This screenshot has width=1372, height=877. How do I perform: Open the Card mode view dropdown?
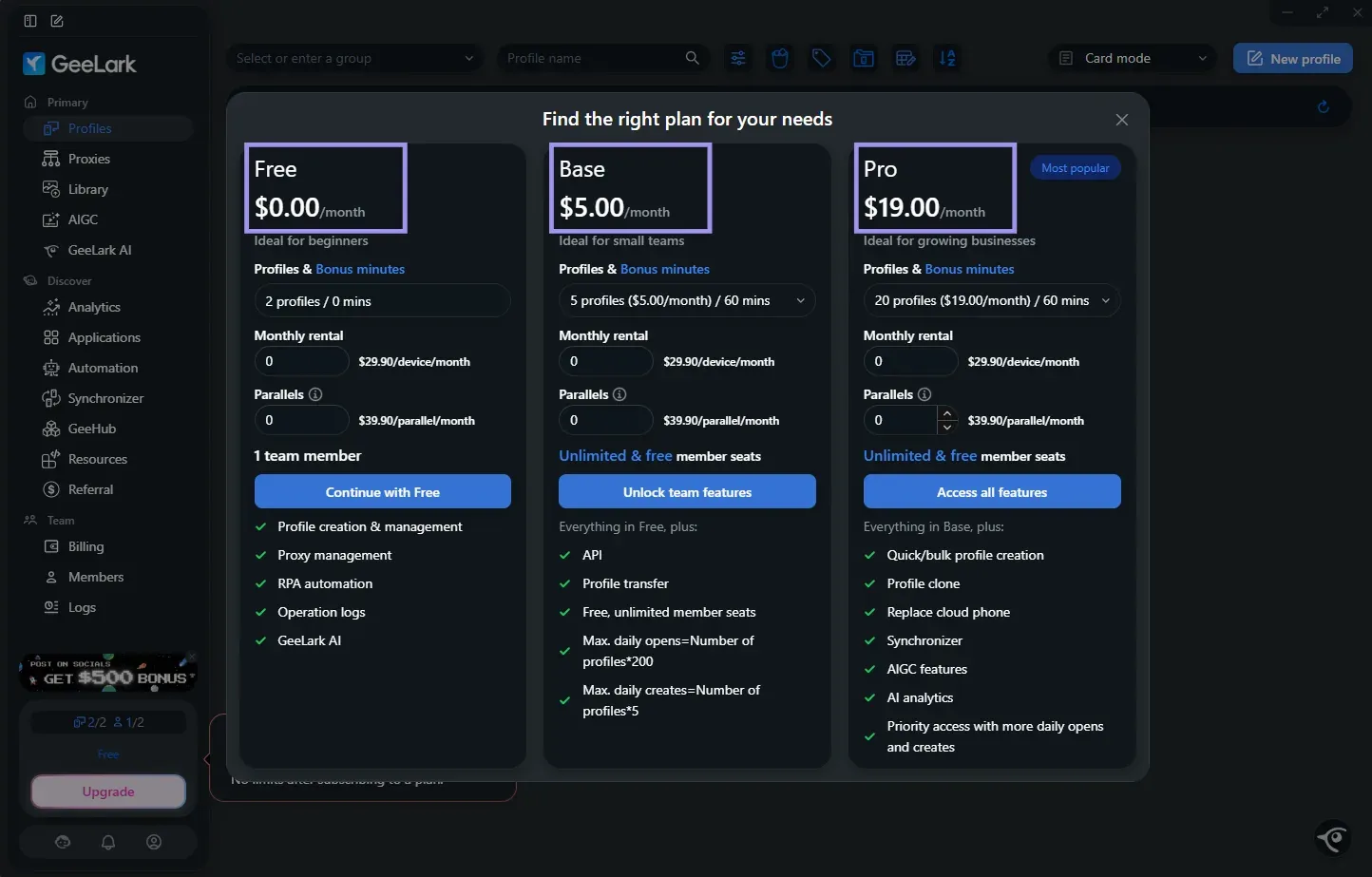[1133, 58]
